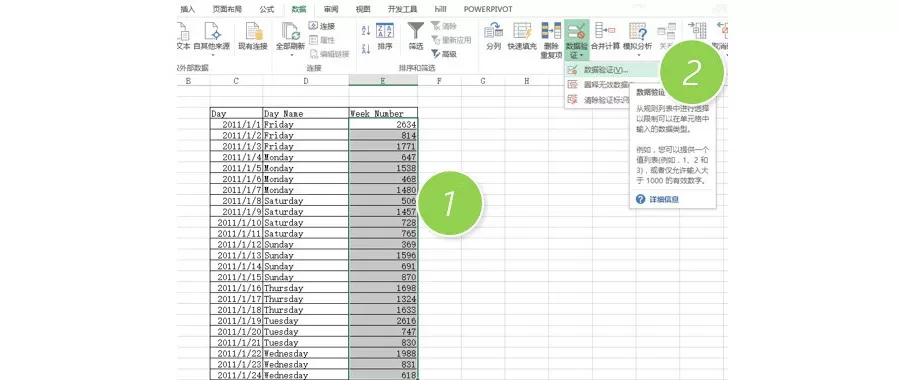Click Sort A to Z ascending icon

(366, 30)
